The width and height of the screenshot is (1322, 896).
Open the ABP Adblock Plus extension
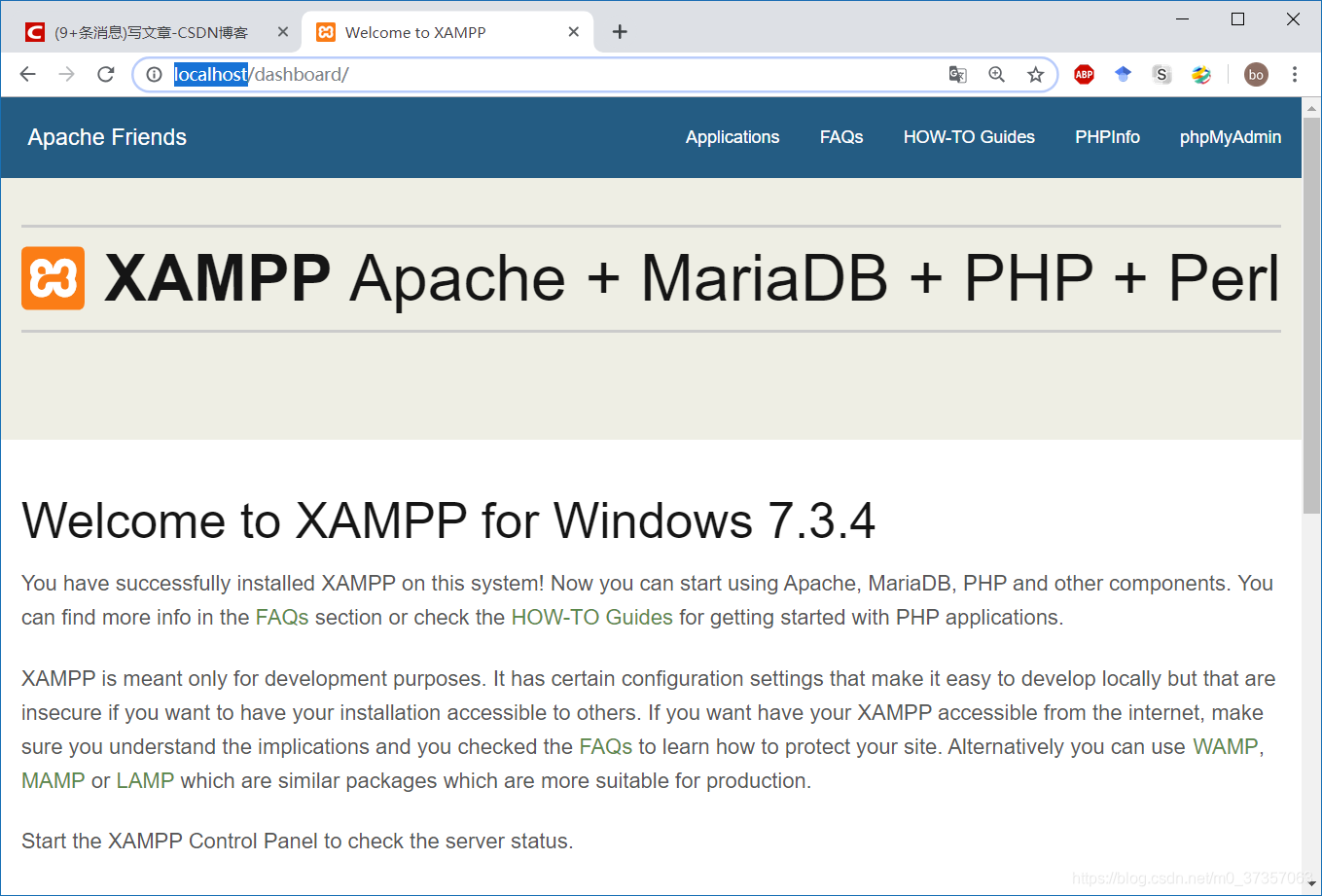pyautogui.click(x=1084, y=75)
